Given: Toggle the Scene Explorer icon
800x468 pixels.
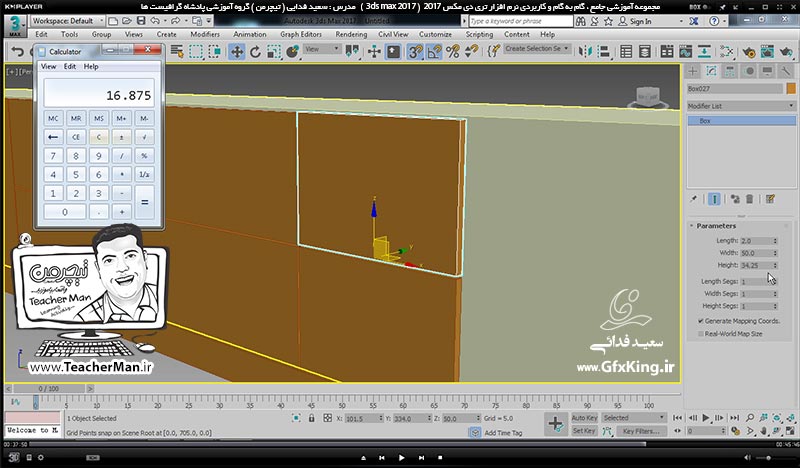Looking at the screenshot, I should point(626,52).
